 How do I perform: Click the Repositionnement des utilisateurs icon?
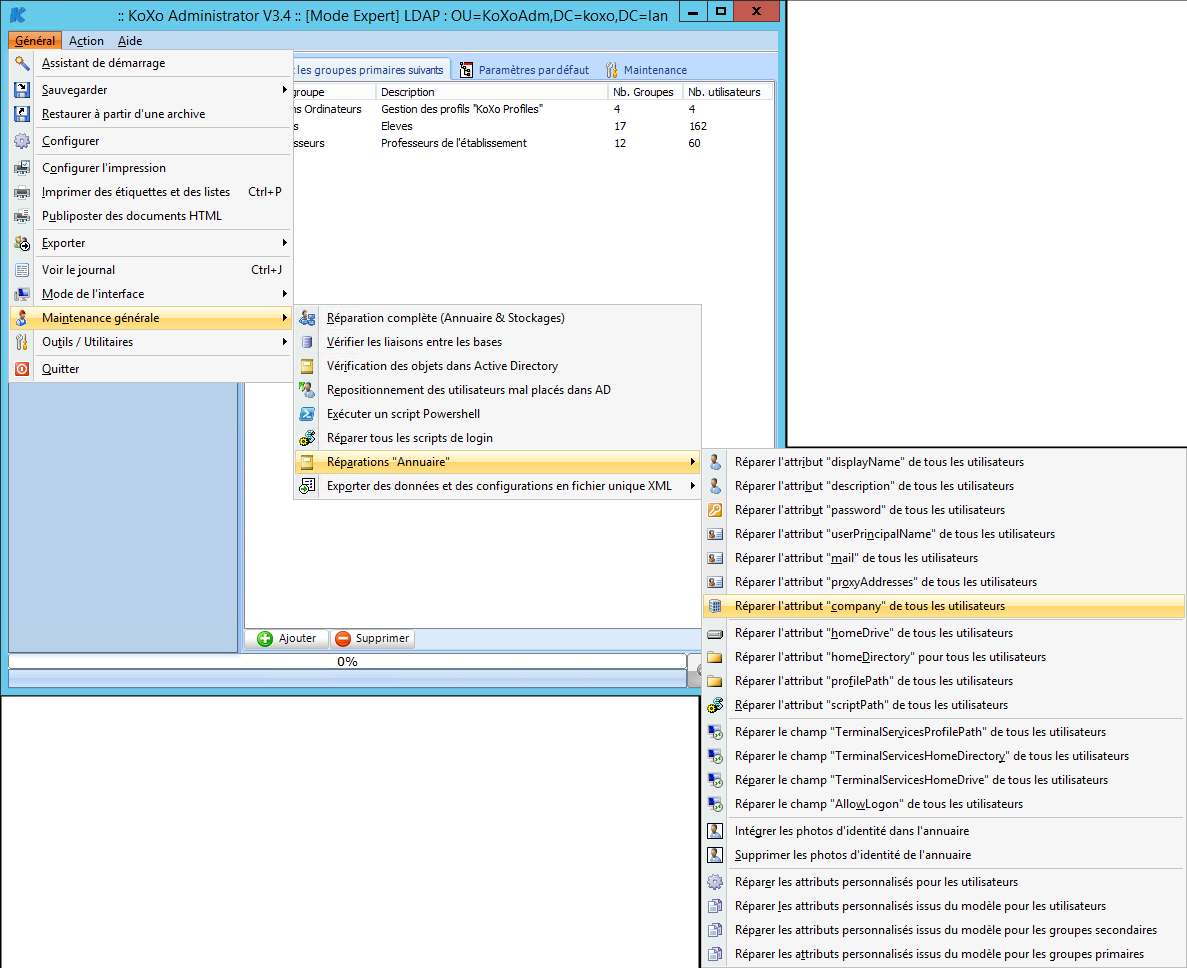pos(307,390)
